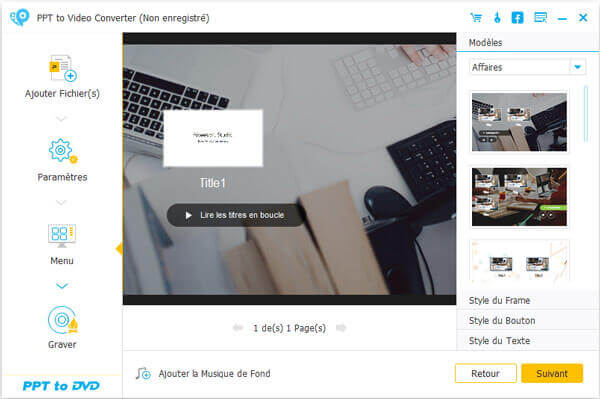Viewport: 600px width, 399px height.
Task: Click the Suivant button
Action: coord(552,373)
